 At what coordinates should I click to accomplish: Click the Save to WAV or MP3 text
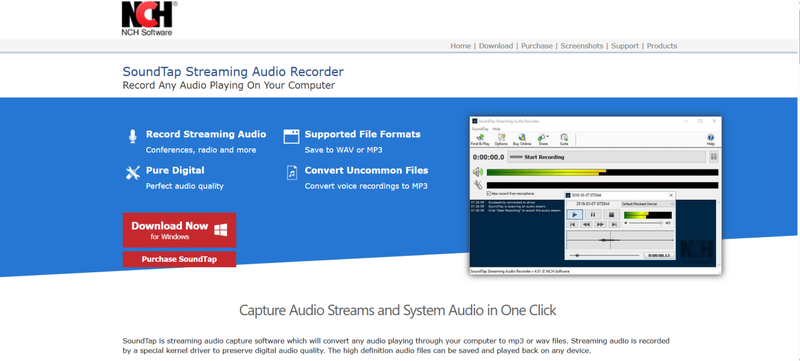[x=343, y=150]
